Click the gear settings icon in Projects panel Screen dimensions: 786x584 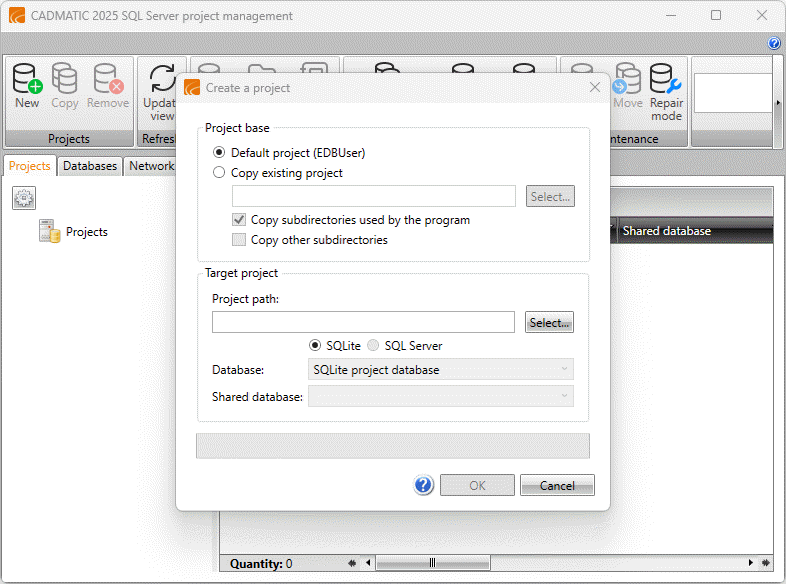[x=24, y=198]
